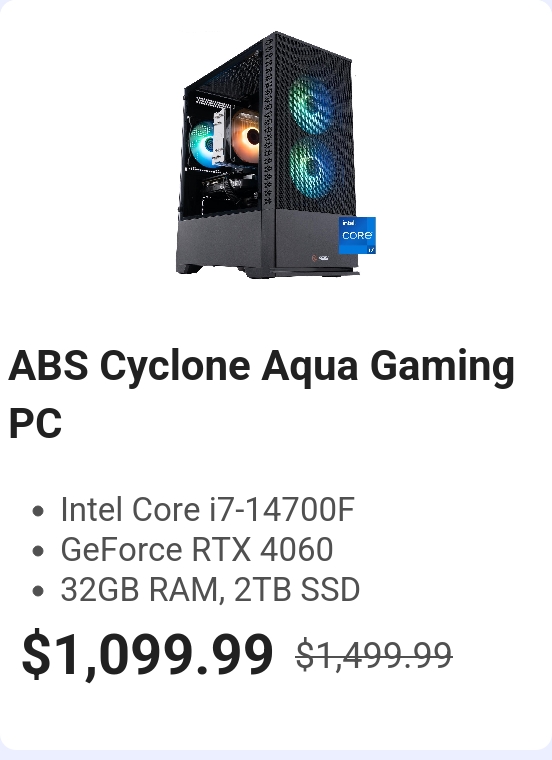Viewport: 552px width, 760px height.
Task: Open the ABS Cyclone Aqua Gaming PC title
Action: [261, 394]
